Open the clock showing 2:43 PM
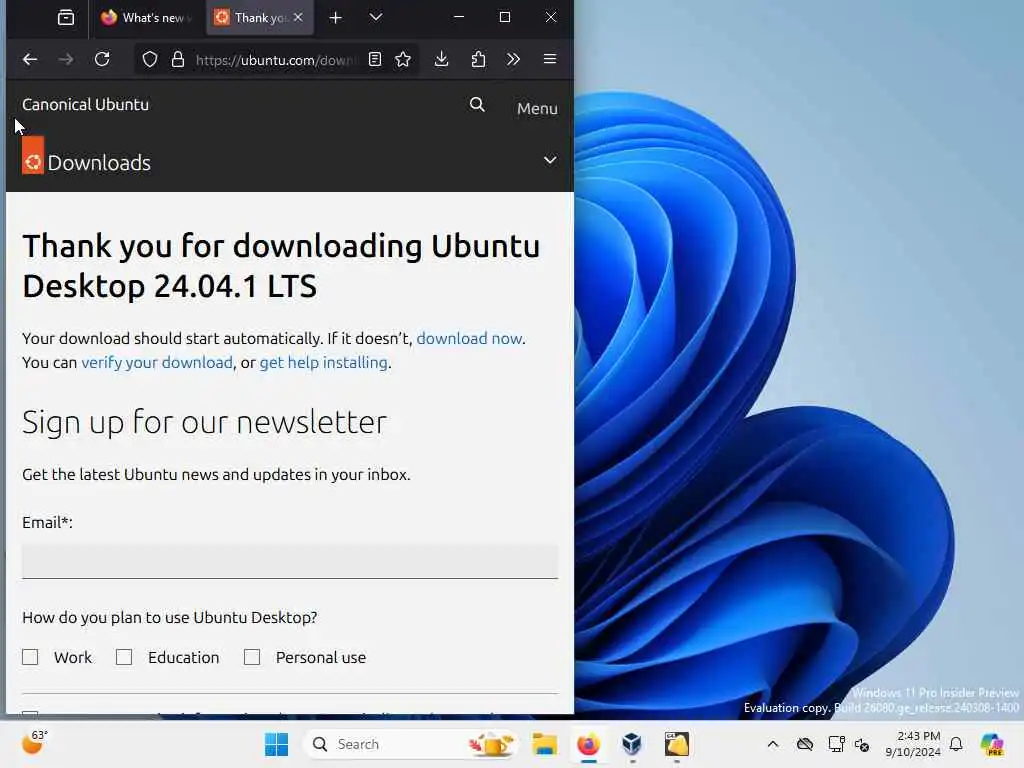The image size is (1024, 768). [913, 744]
